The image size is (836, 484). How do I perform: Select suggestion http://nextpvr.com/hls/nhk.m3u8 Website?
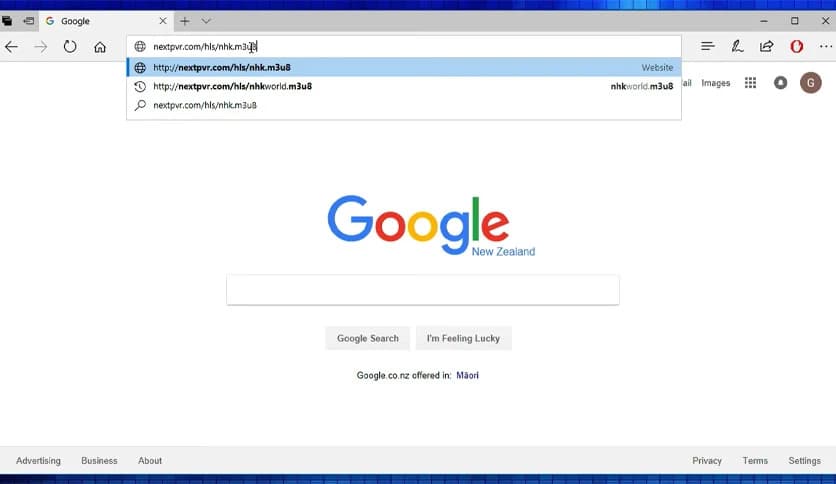(x=404, y=67)
